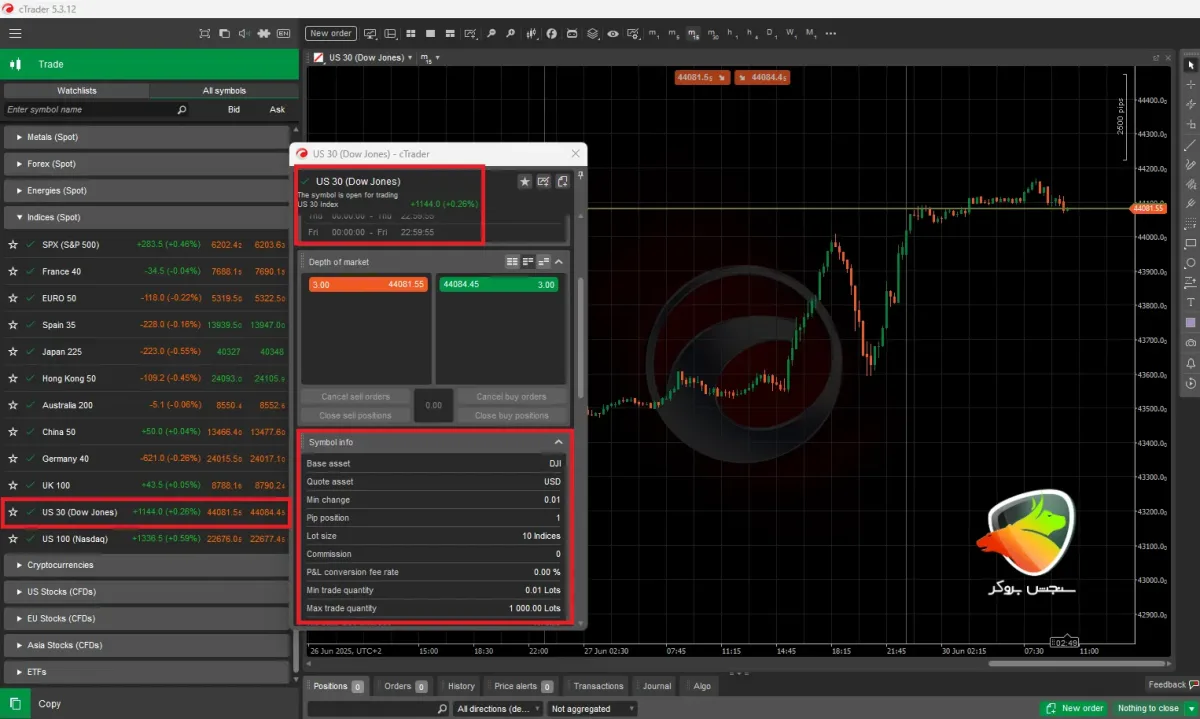Star the SPX (S&P 500) symbol
The image size is (1200, 719).
(13, 244)
